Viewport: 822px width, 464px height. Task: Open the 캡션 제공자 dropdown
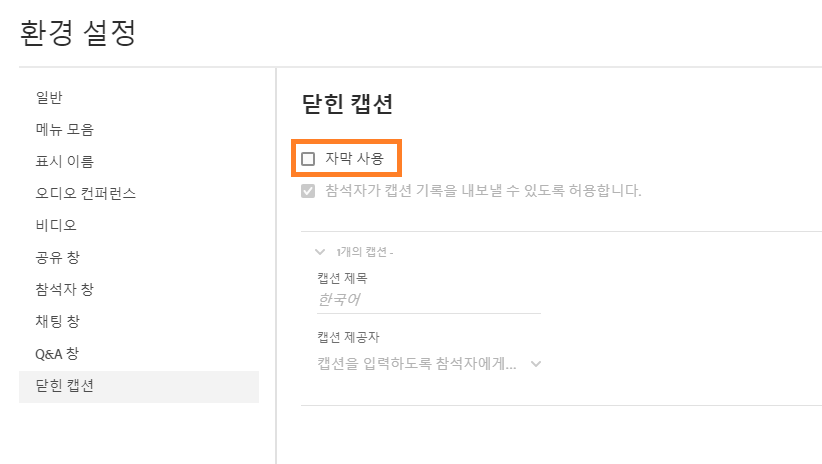coord(430,363)
